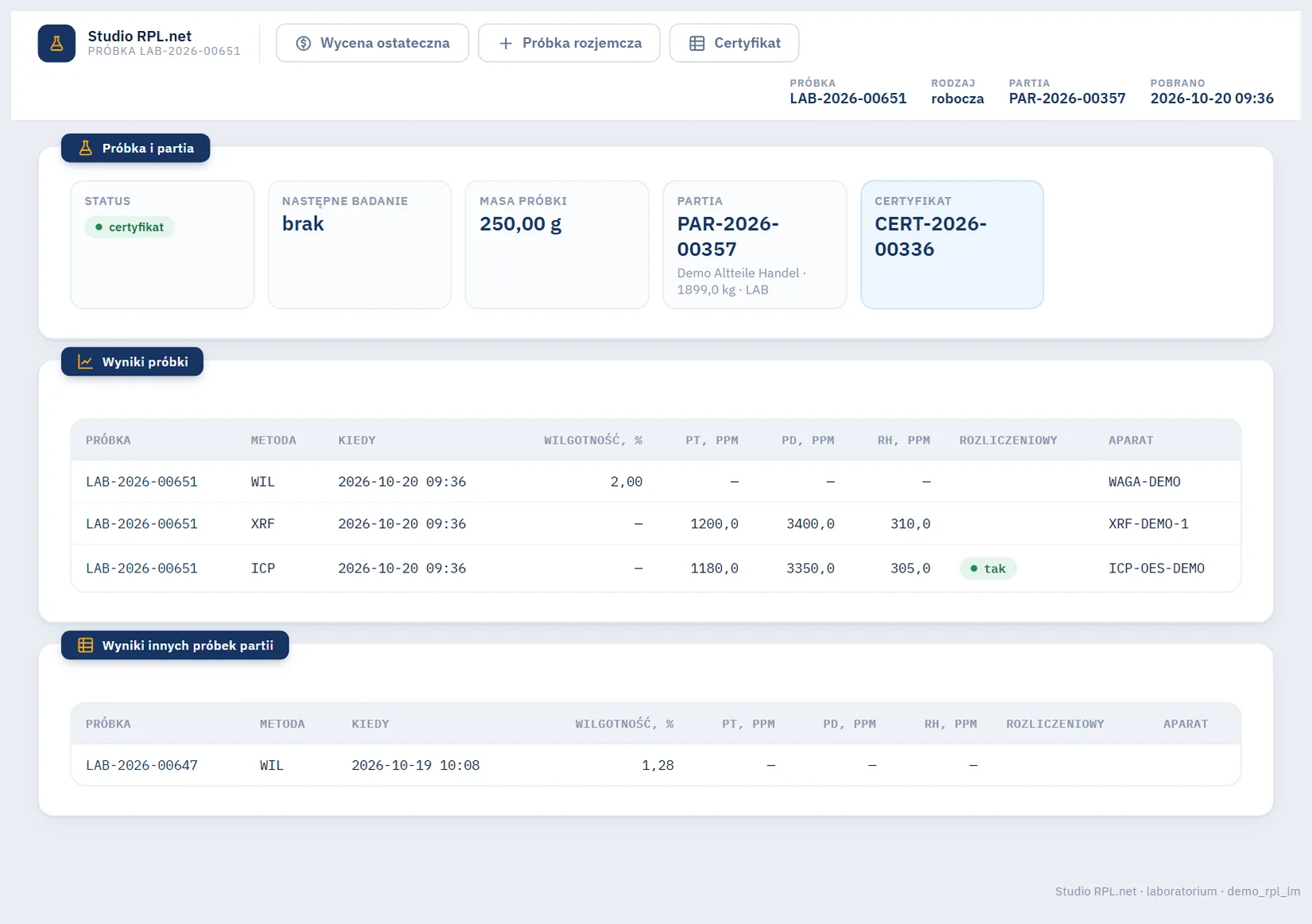Click the footer text Studio RPL.net laboratorium
The height and width of the screenshot is (924, 1312).
coord(1178,891)
